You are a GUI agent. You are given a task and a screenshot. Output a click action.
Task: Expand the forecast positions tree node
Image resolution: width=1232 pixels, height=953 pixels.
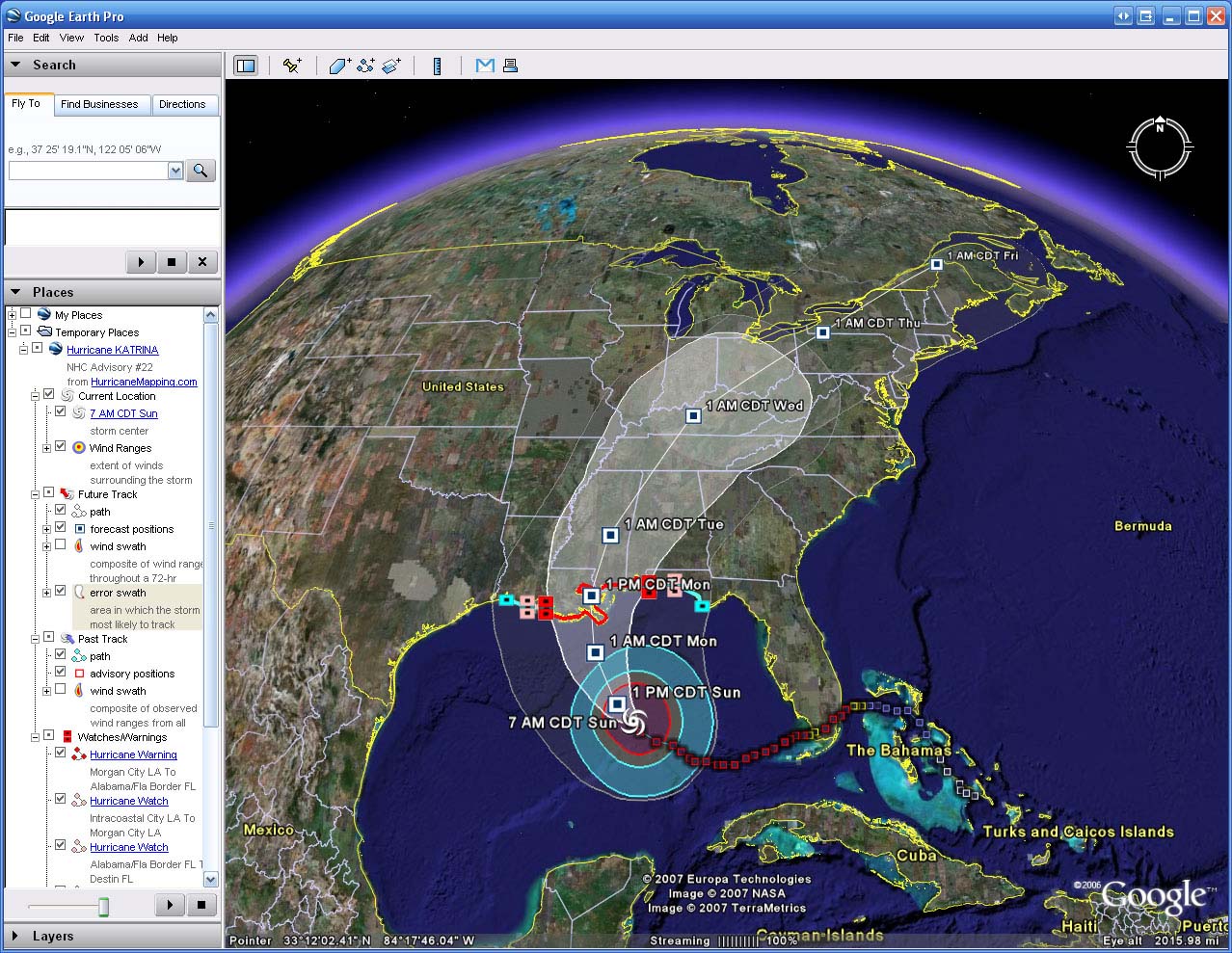[x=46, y=529]
